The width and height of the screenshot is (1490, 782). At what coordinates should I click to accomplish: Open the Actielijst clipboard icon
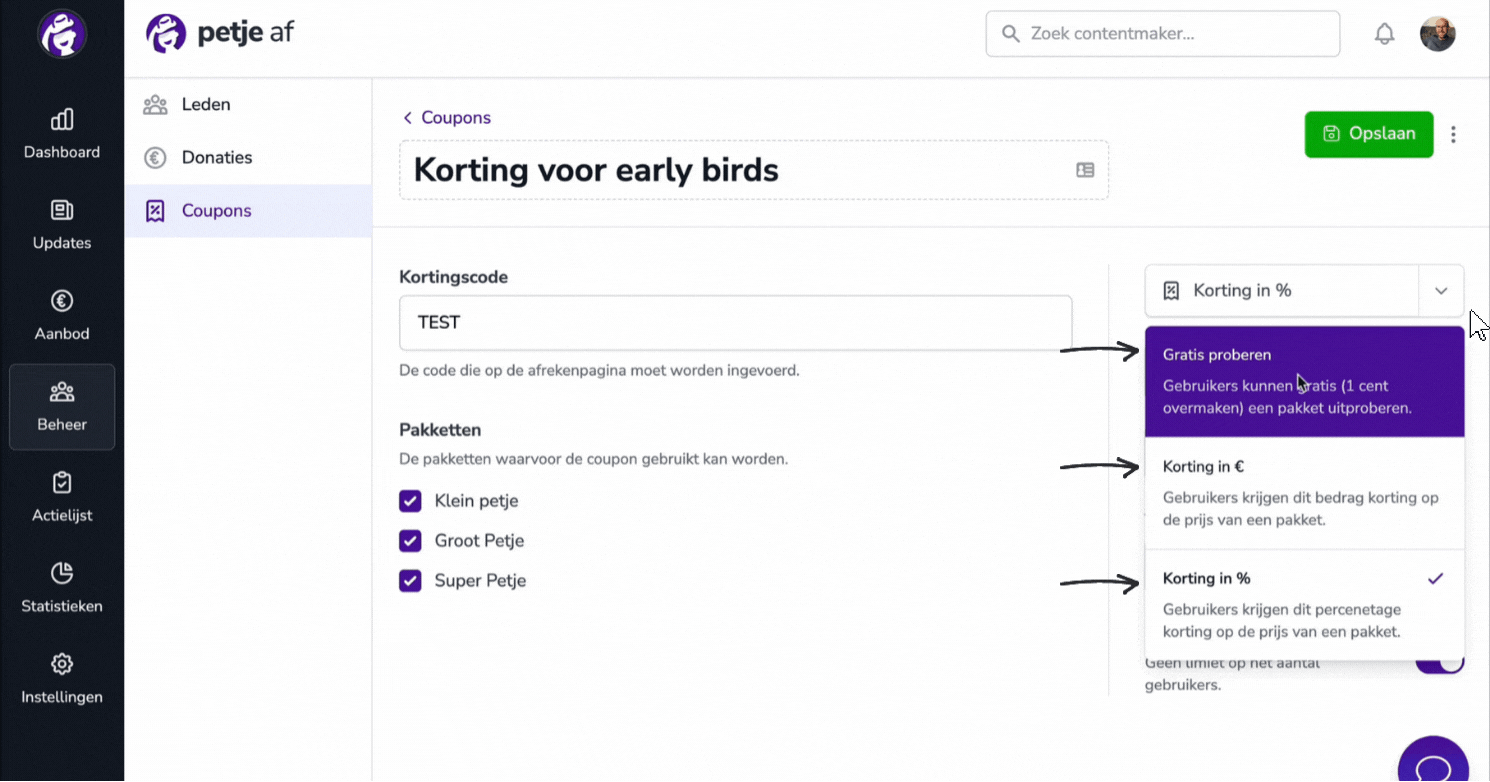pos(62,483)
